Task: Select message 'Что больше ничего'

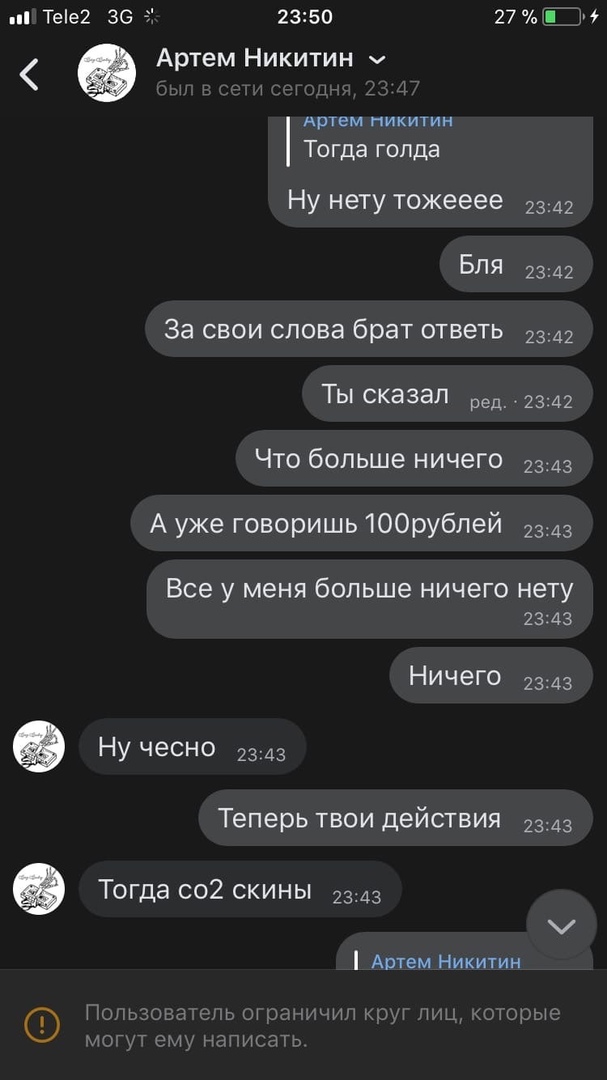Action: 414,458
